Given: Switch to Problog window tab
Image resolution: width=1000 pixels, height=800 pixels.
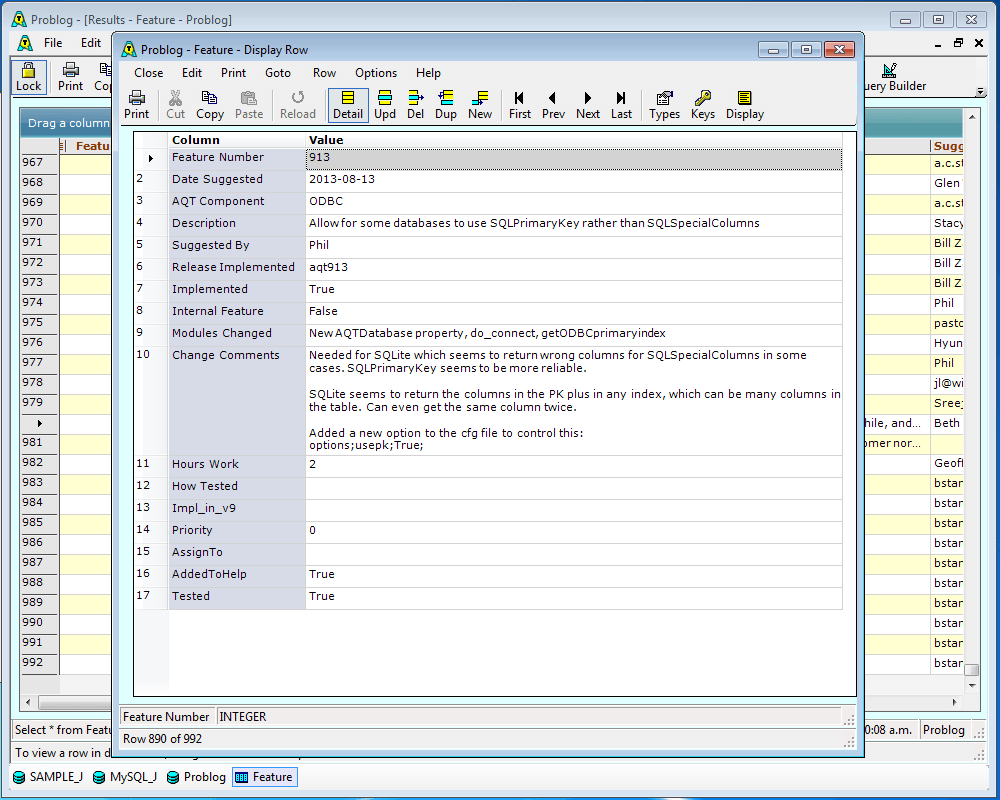Looking at the screenshot, I should click(197, 777).
